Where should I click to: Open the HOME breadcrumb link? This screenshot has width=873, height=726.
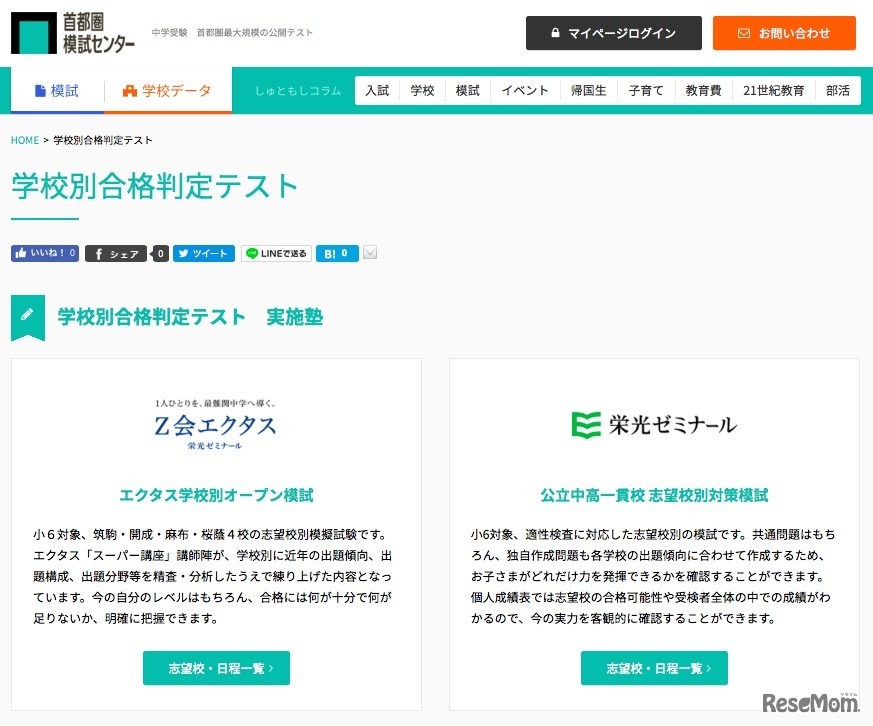[x=24, y=140]
